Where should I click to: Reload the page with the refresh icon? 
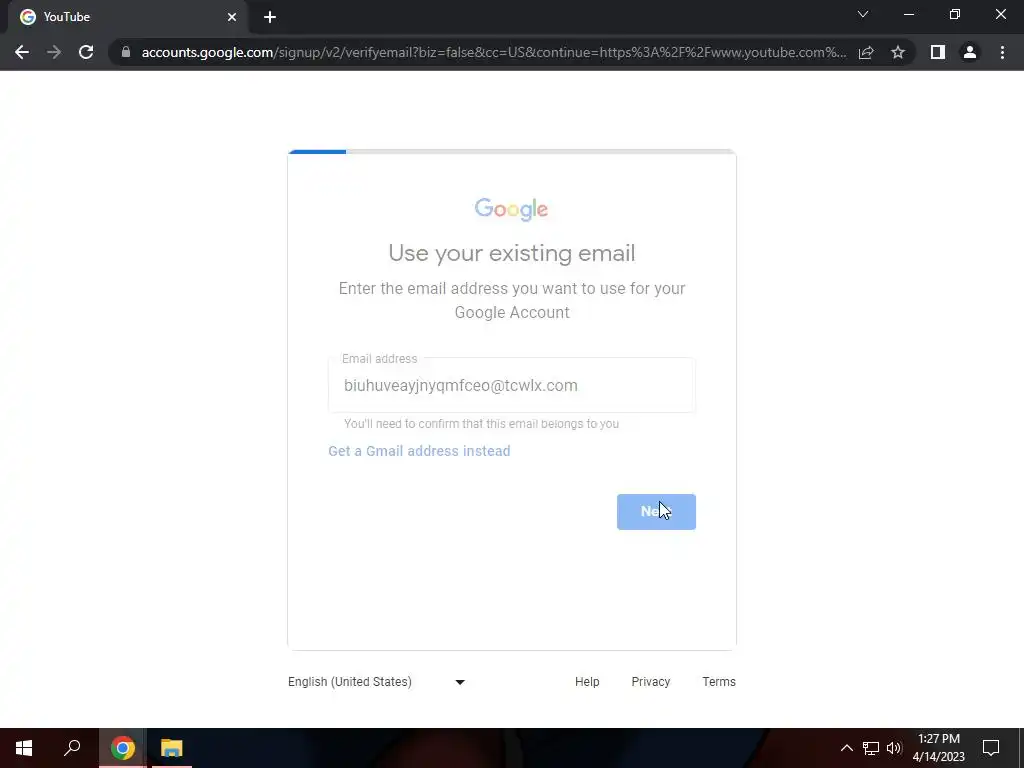[x=86, y=52]
